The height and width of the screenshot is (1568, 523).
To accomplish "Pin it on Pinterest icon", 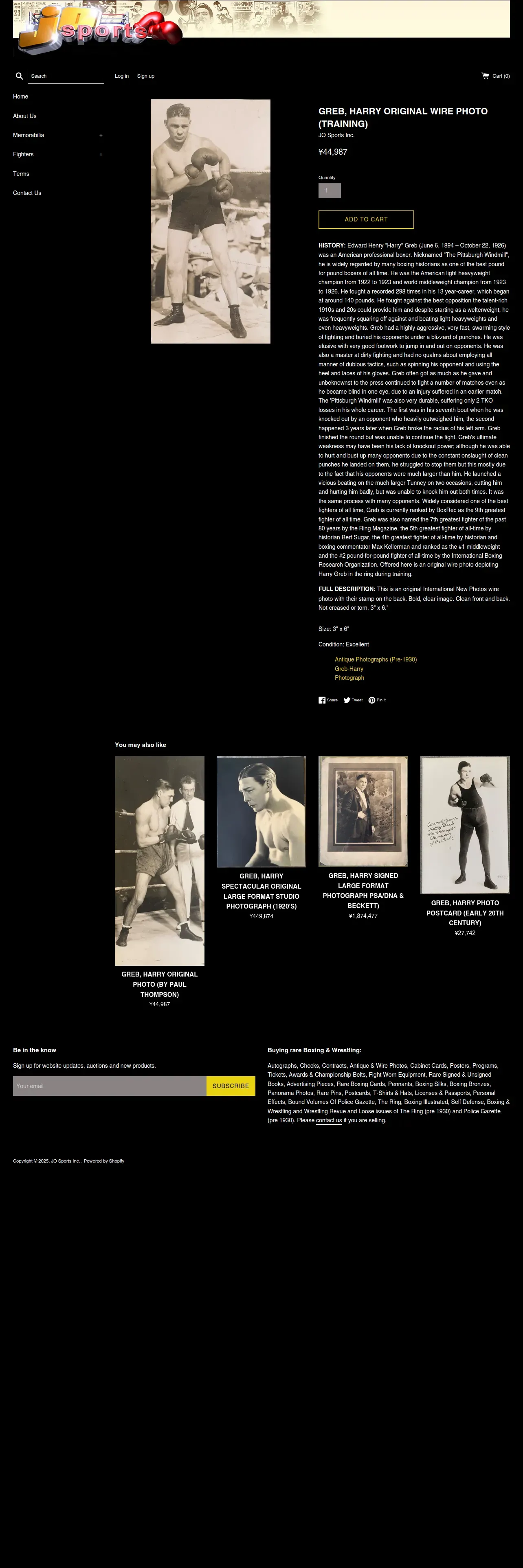I will click(x=371, y=700).
